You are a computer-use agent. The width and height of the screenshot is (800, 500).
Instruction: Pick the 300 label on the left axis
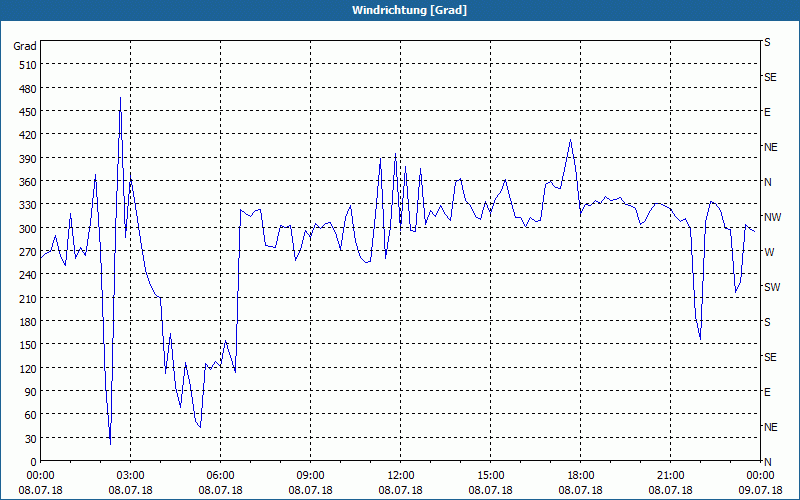pos(28,229)
